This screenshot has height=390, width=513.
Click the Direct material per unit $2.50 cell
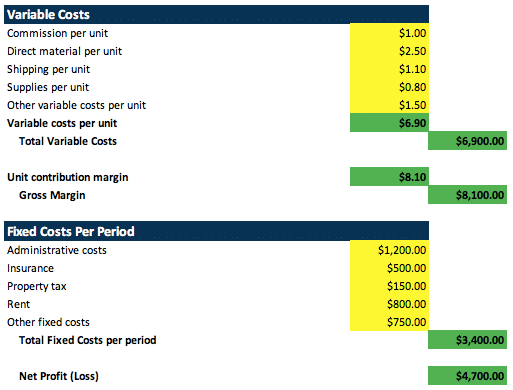pyautogui.click(x=389, y=51)
